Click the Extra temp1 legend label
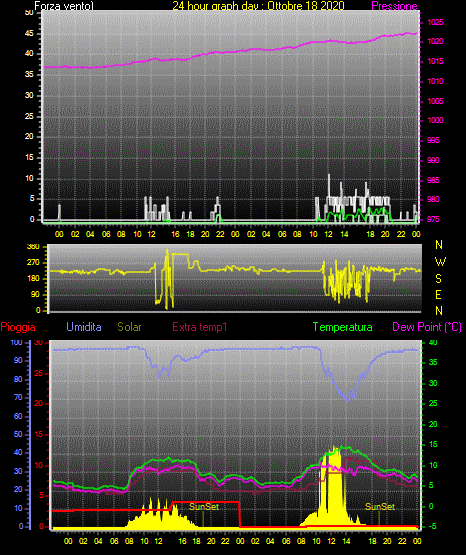Image resolution: width=466 pixels, height=555 pixels. pos(200,327)
